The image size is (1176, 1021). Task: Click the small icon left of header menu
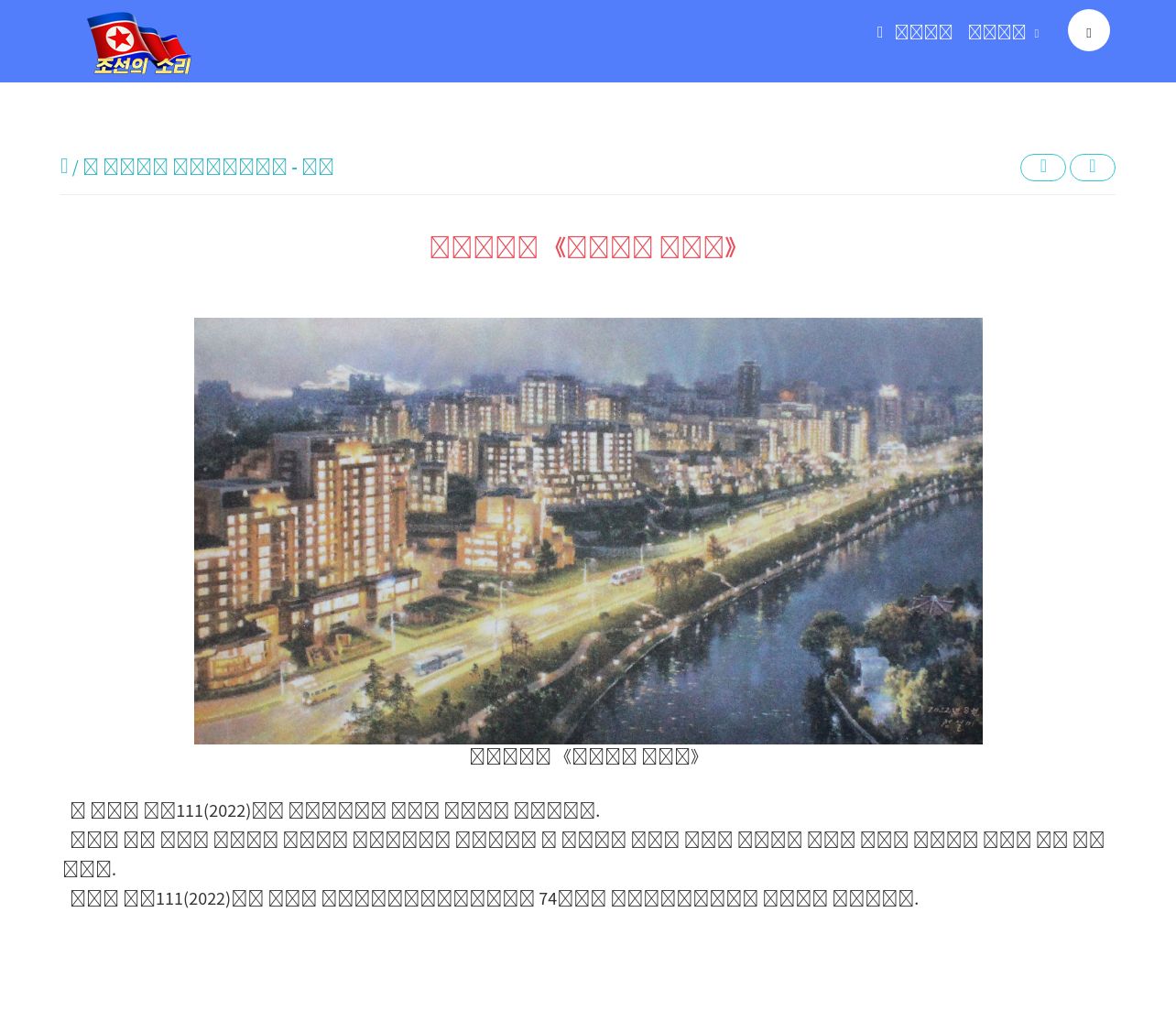click(880, 32)
